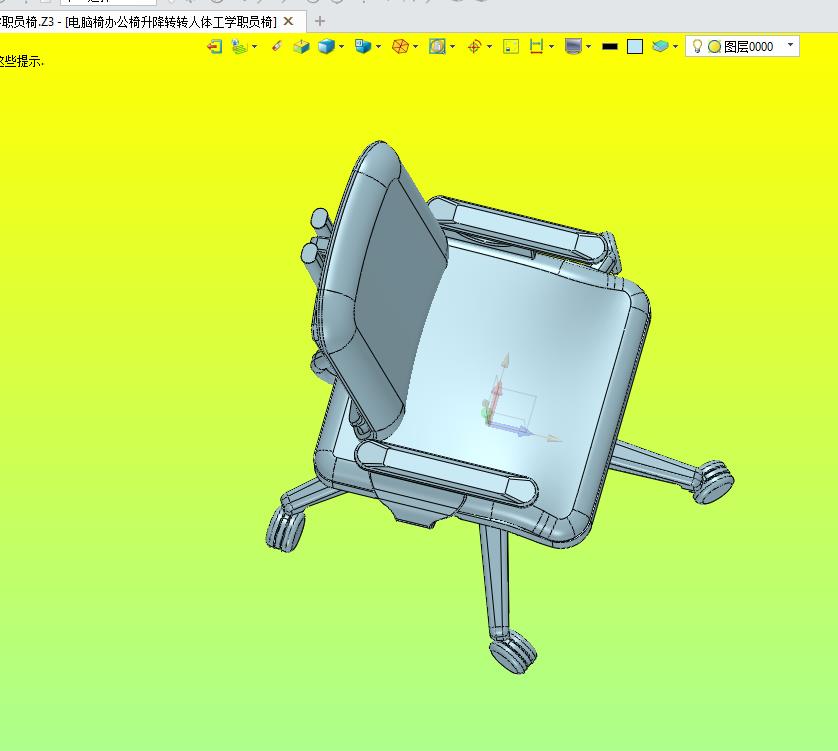The image size is (838, 751).
Task: Open the dimension measure dropdown arrow
Action: tap(552, 47)
